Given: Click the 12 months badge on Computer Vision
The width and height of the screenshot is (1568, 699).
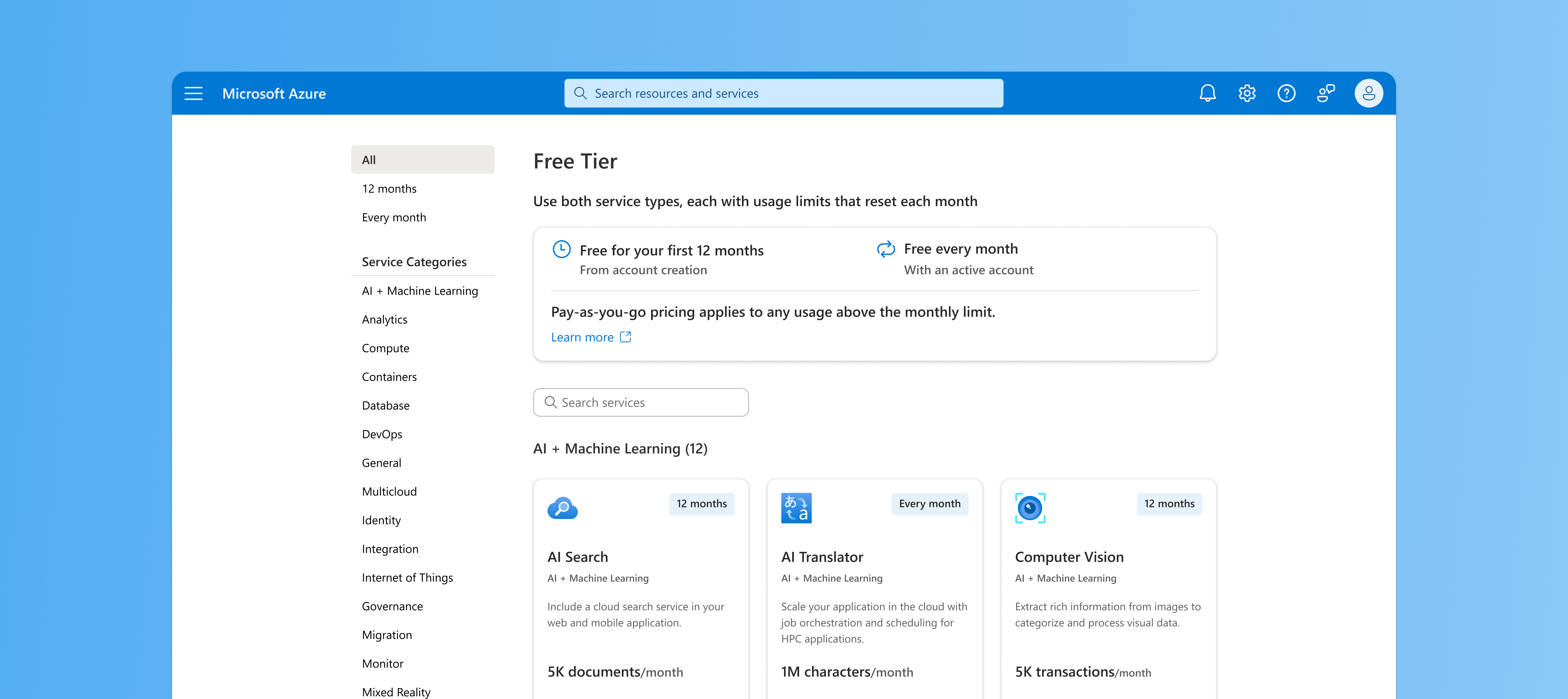Looking at the screenshot, I should pos(1169,504).
